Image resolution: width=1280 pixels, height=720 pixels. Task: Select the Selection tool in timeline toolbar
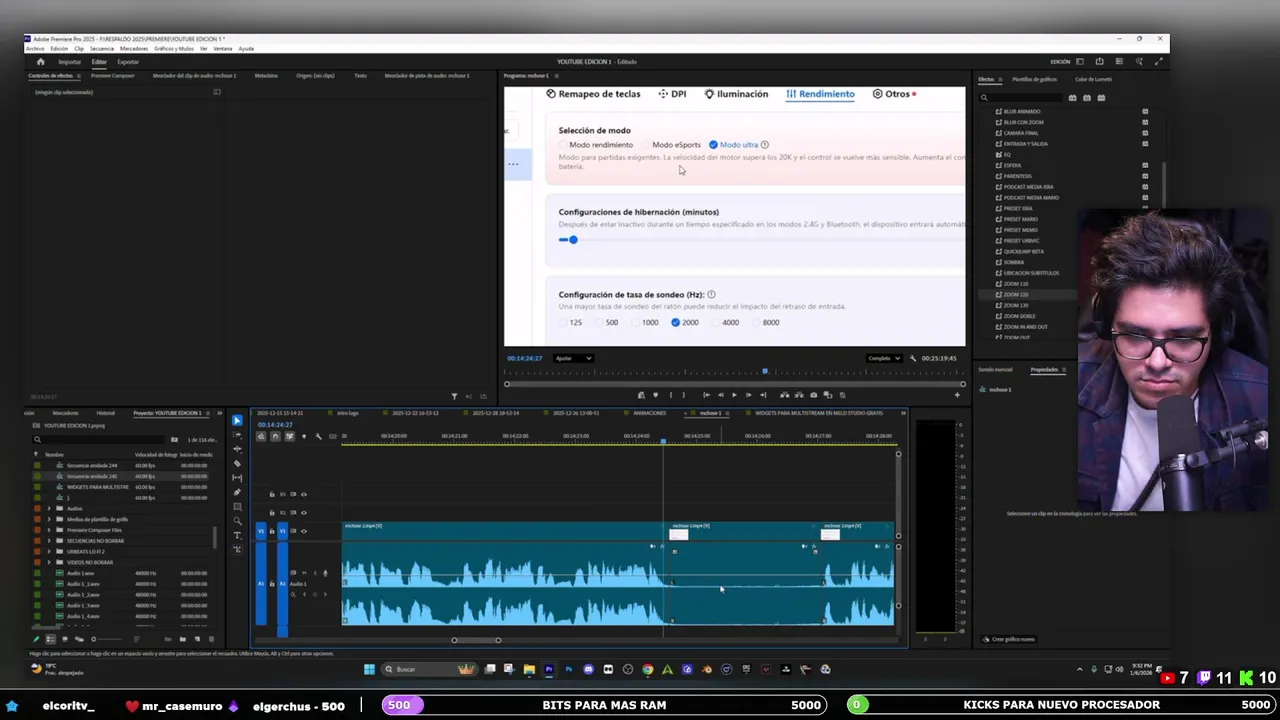237,420
